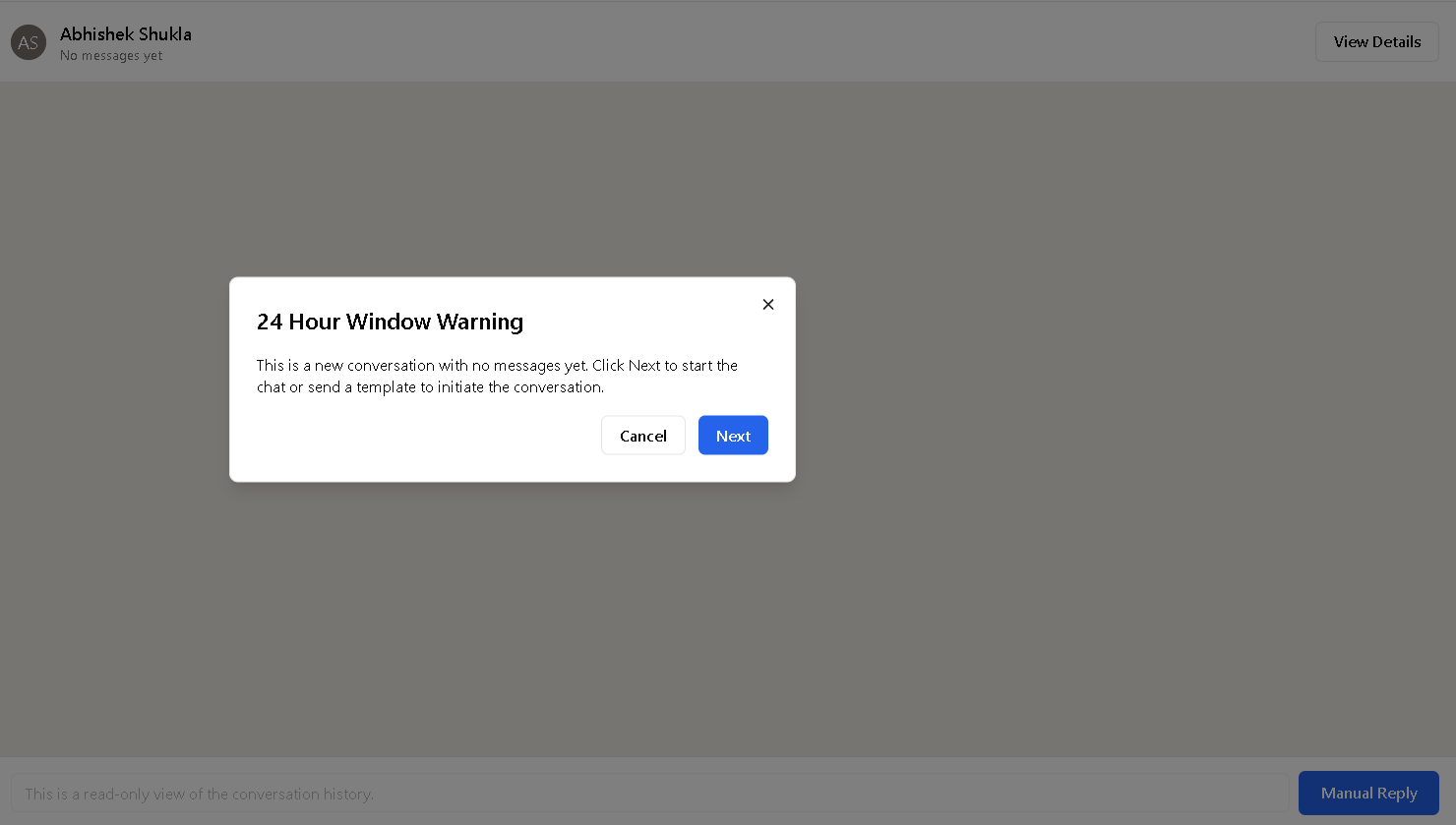Choose the white Cancel button
The height and width of the screenshot is (825, 1456).
pyautogui.click(x=643, y=436)
